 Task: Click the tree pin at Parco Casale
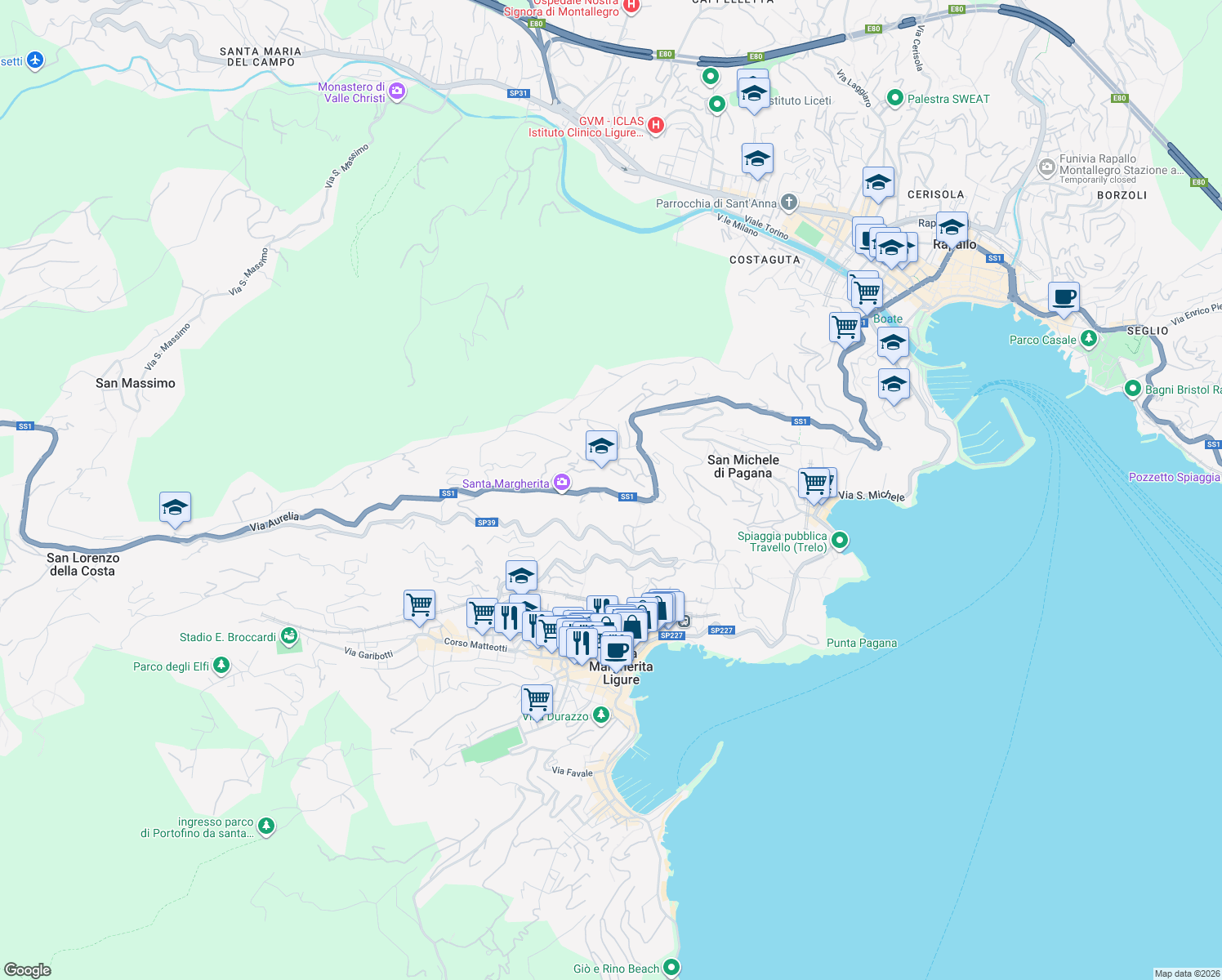(x=1087, y=338)
